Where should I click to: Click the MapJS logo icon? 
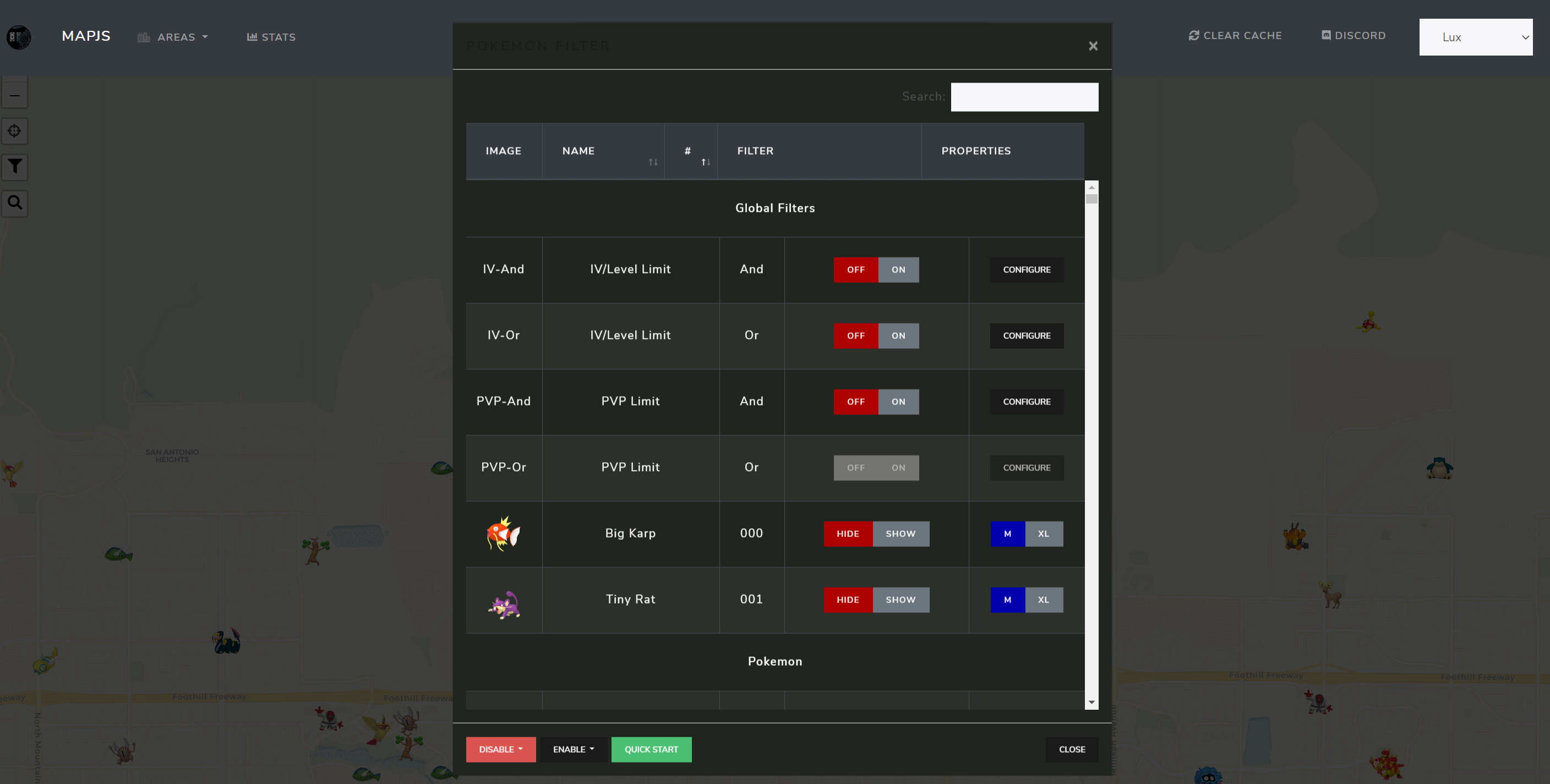point(19,37)
